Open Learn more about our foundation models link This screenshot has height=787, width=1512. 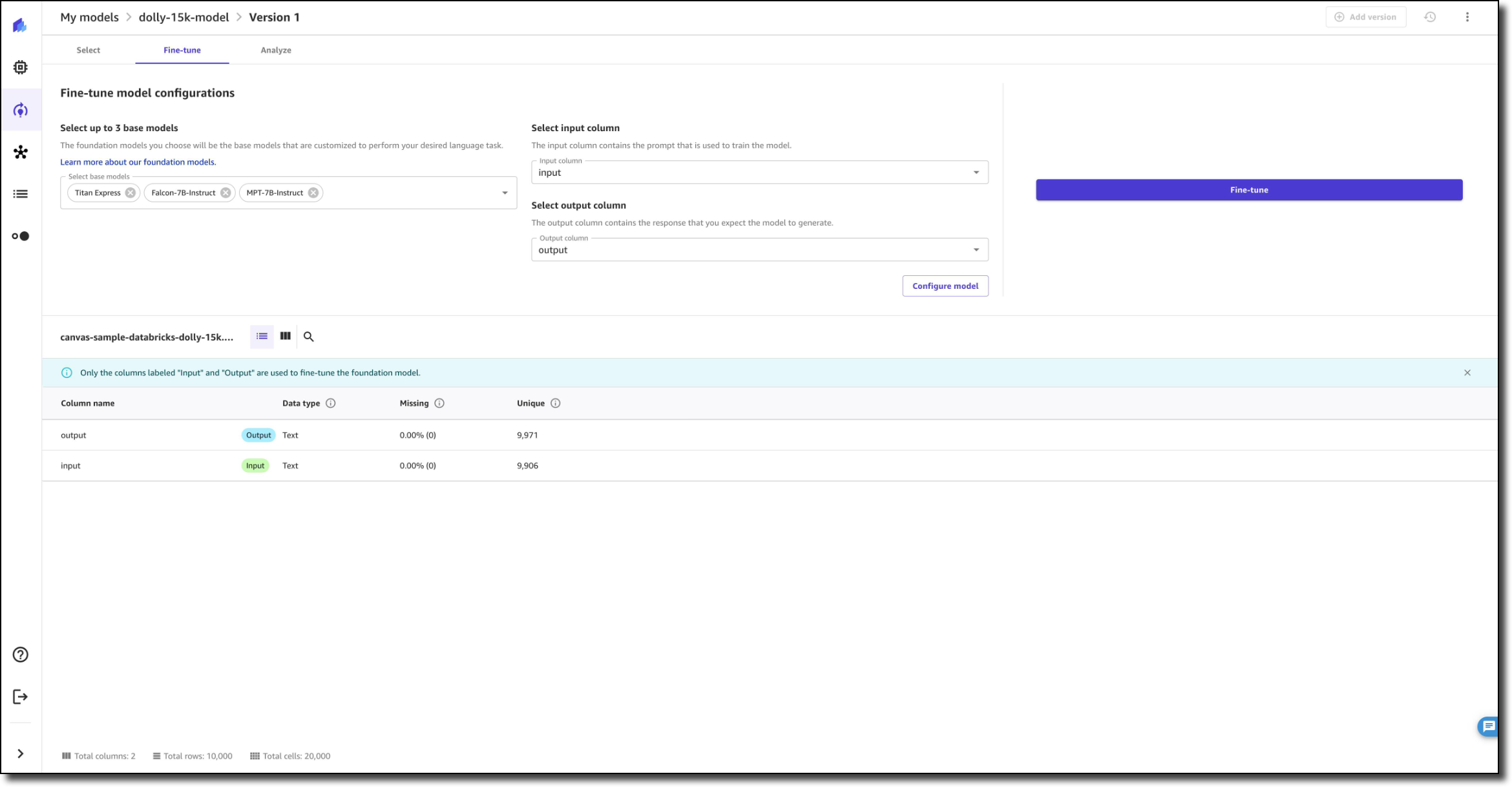click(138, 162)
